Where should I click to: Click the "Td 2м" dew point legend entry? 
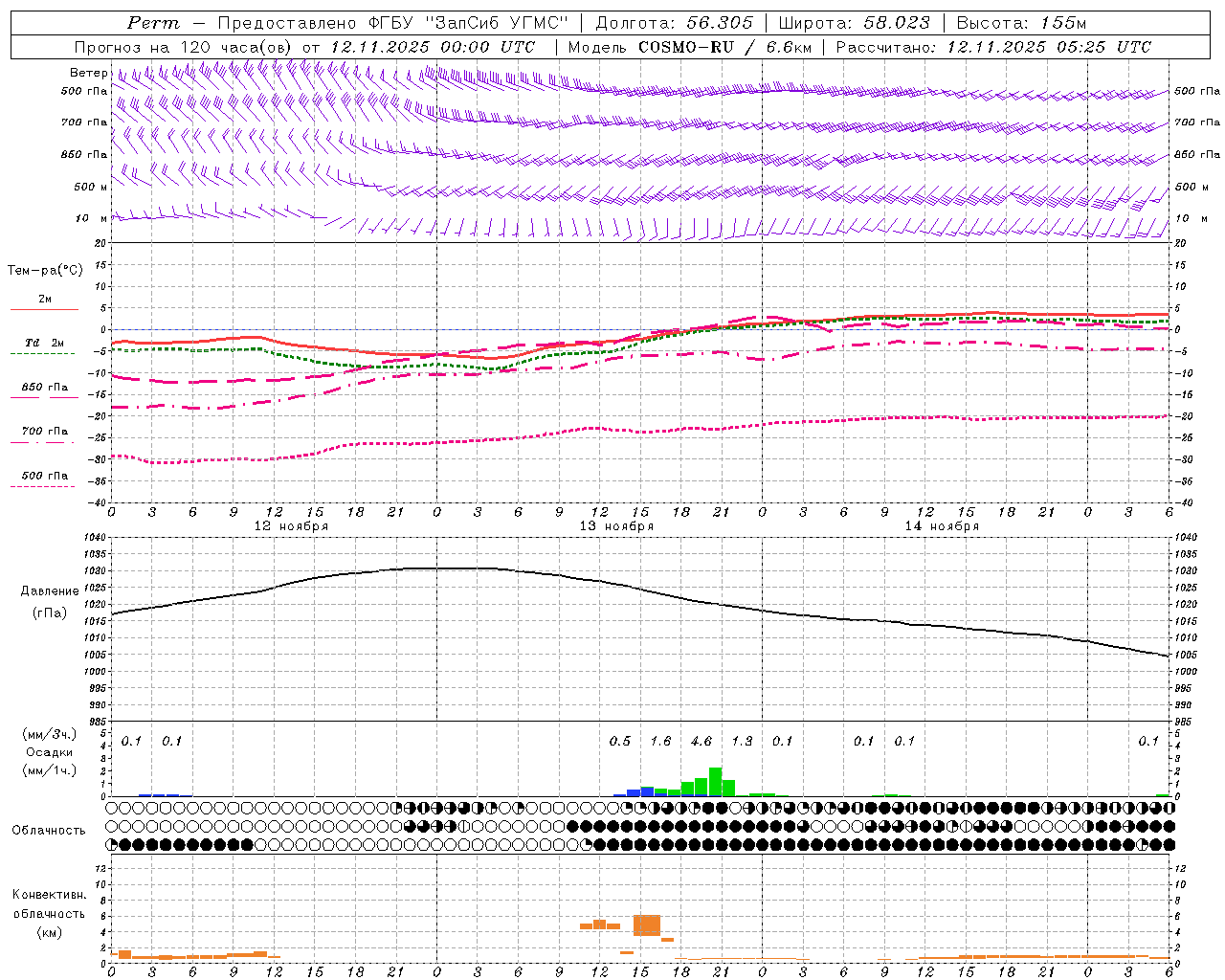coord(44,343)
